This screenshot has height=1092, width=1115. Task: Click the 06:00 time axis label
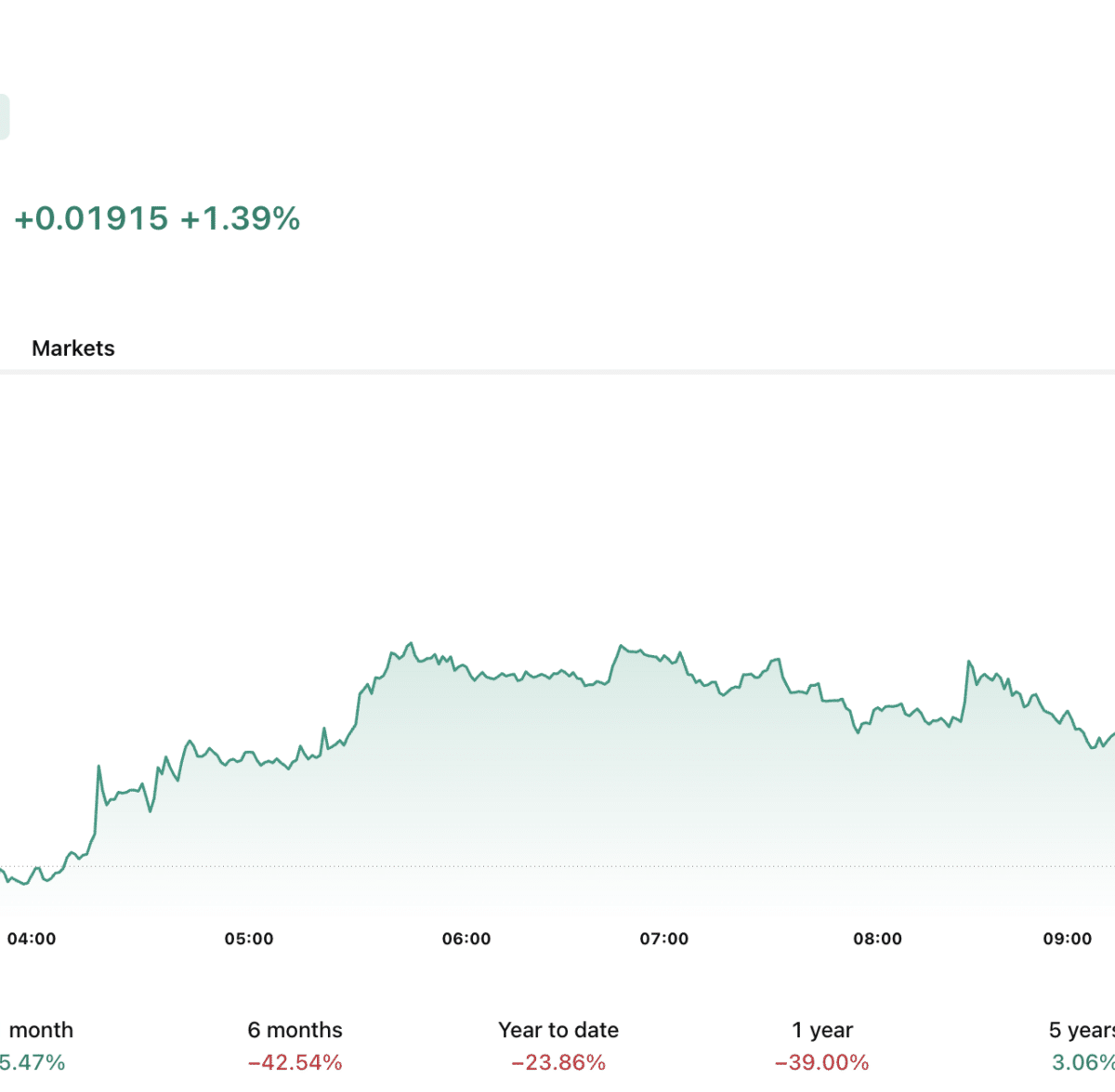tap(466, 939)
